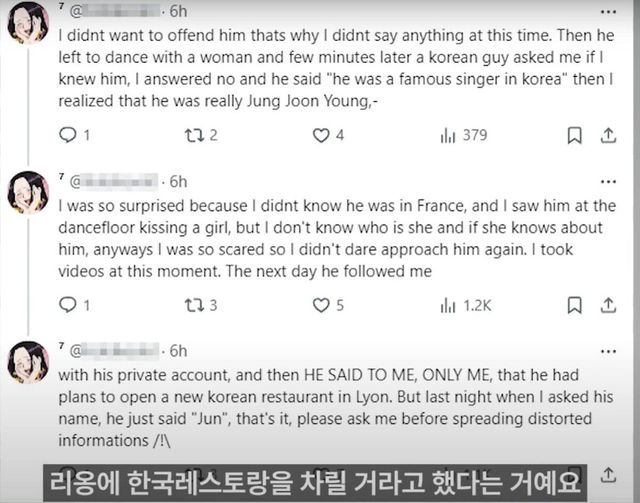640x503 pixels.
Task: Click the avatar beside the Lyon restaurant tweet
Action: point(27,361)
